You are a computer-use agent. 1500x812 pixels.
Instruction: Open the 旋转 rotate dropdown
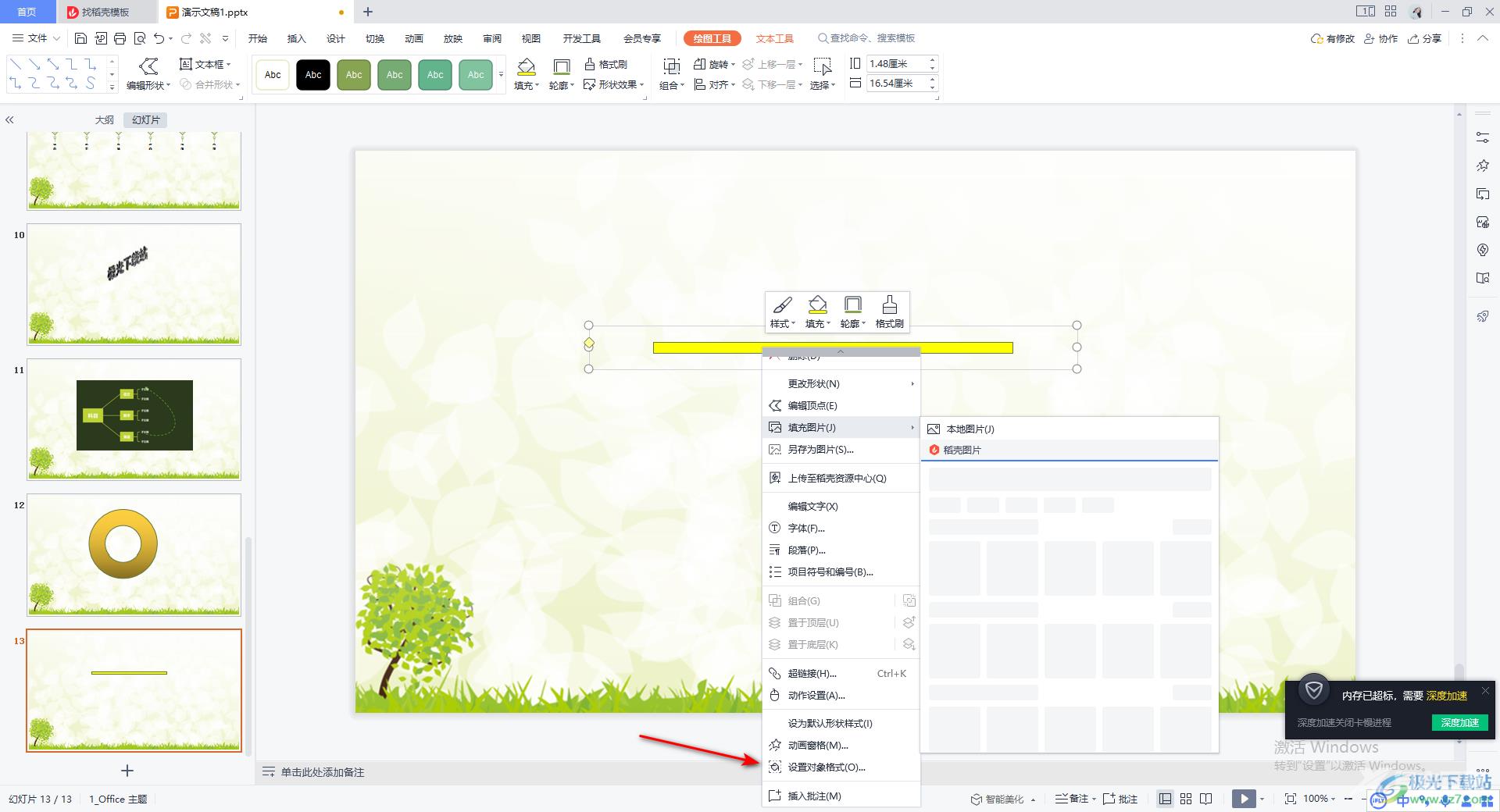pos(714,64)
